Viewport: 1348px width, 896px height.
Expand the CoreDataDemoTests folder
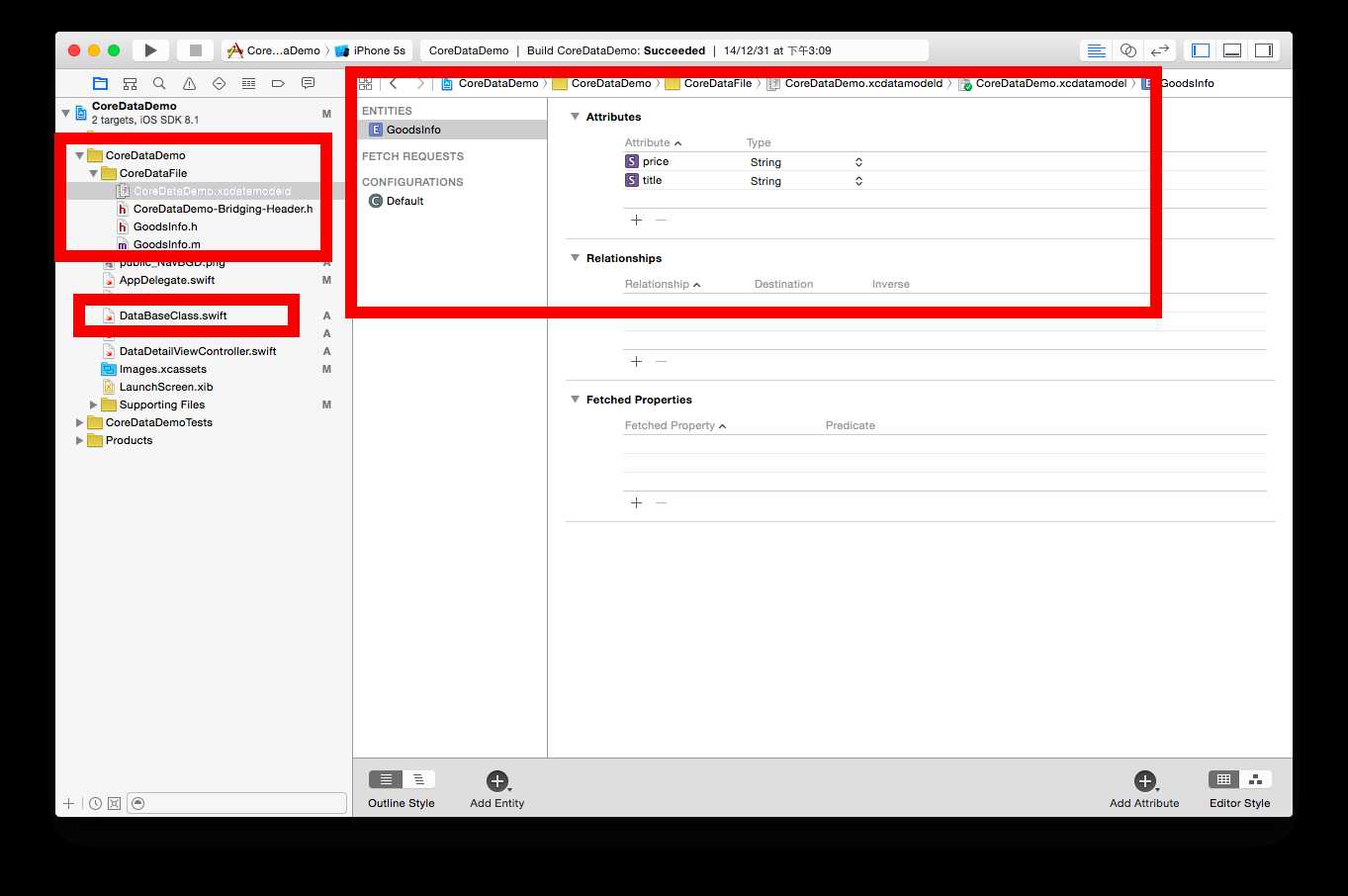coord(79,422)
